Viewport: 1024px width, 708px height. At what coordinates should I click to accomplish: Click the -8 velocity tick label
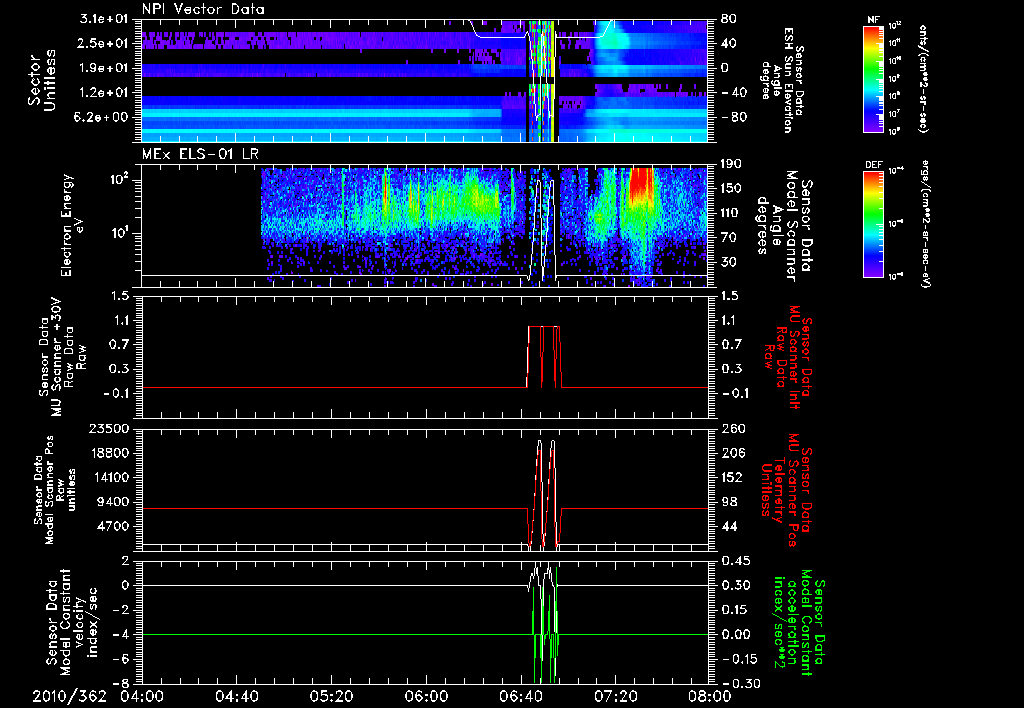coord(122,683)
